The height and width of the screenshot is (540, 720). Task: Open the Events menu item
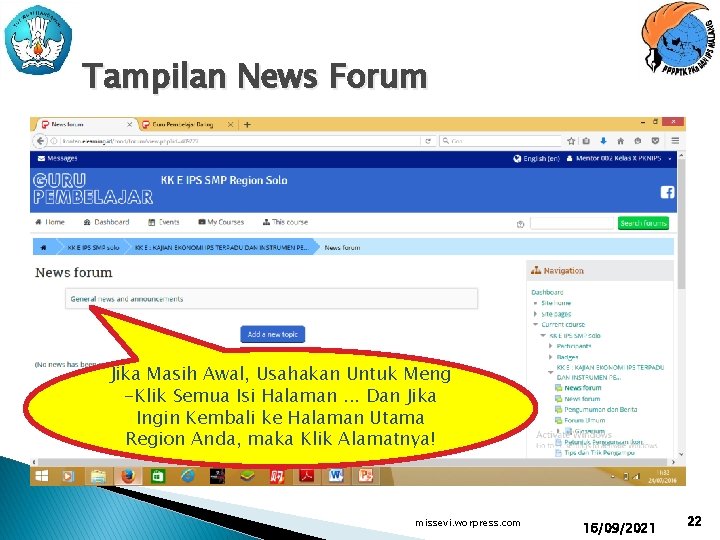tap(164, 222)
